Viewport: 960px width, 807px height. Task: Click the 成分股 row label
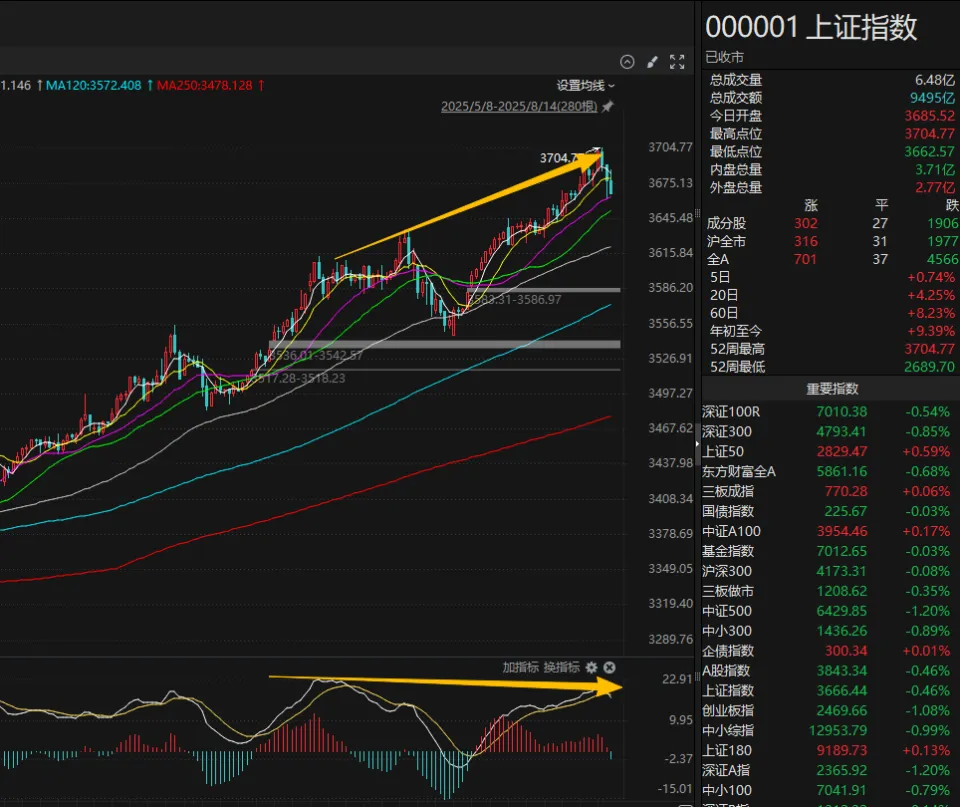[x=726, y=223]
